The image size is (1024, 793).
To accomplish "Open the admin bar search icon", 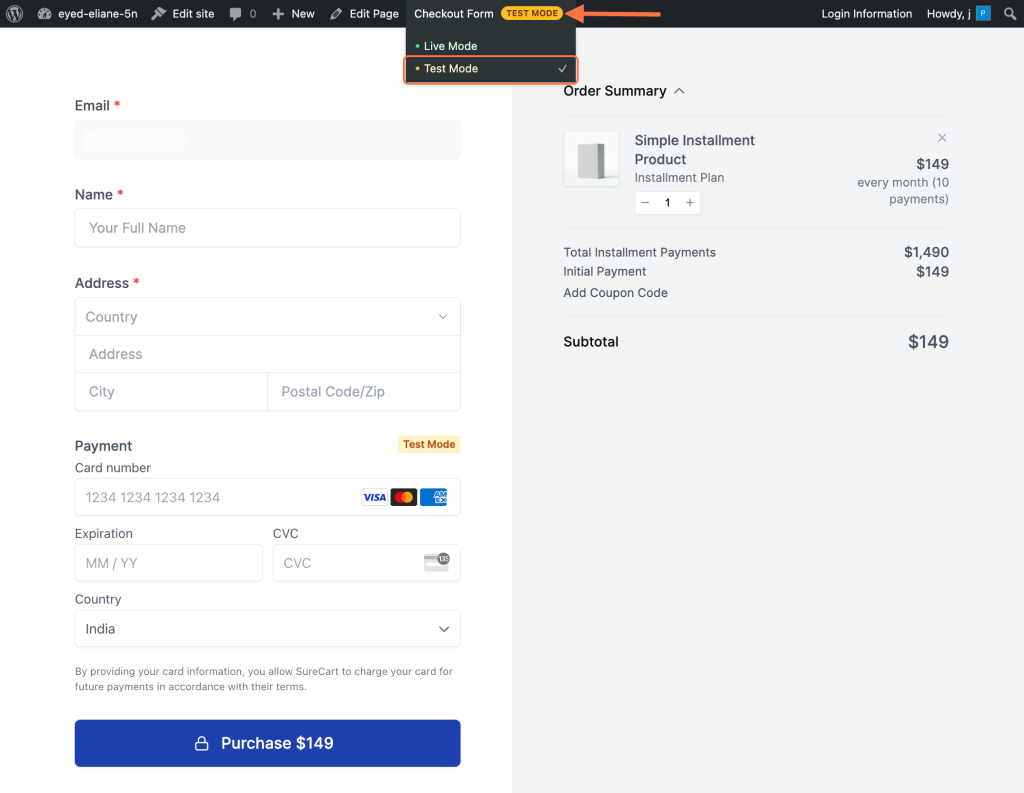I will (x=1010, y=13).
